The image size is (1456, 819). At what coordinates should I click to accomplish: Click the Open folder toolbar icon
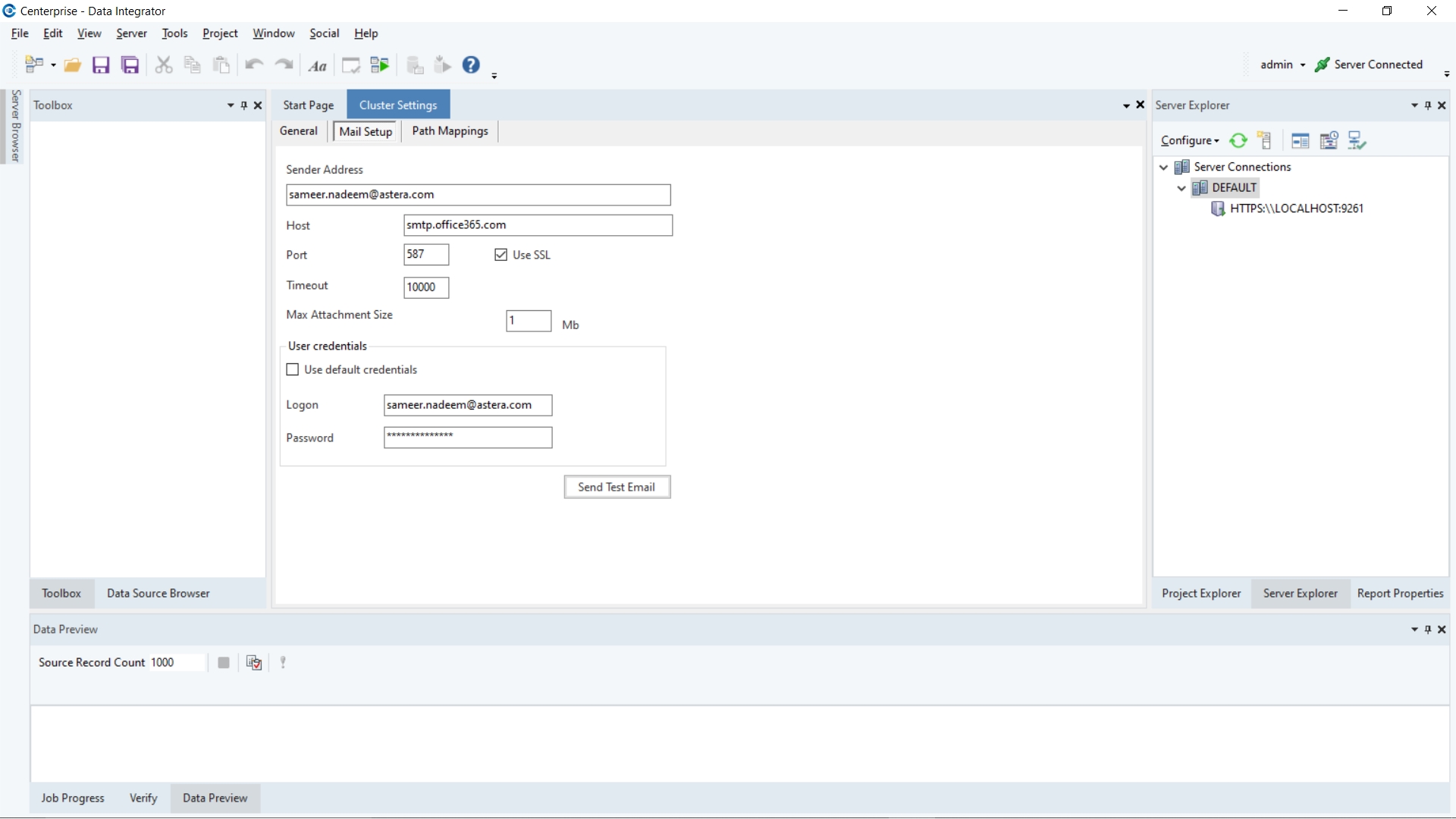72,65
